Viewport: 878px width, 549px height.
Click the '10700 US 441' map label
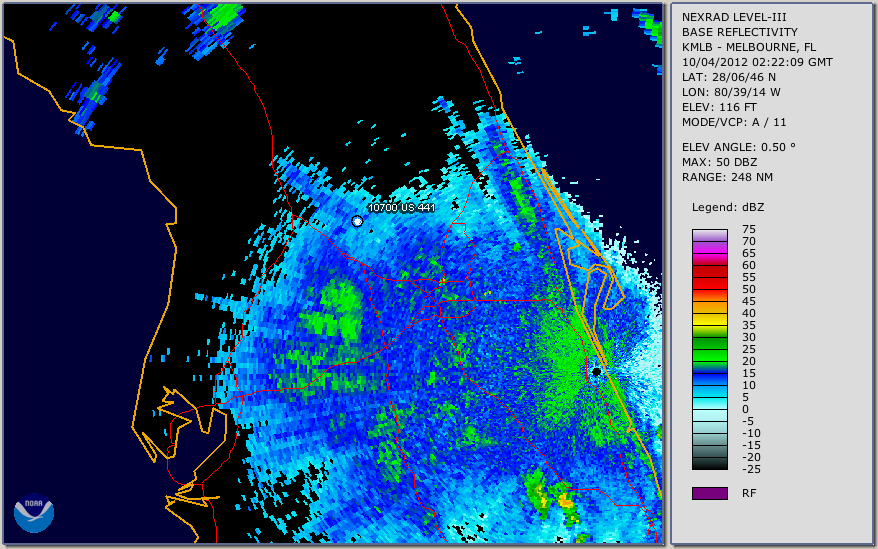point(401,207)
